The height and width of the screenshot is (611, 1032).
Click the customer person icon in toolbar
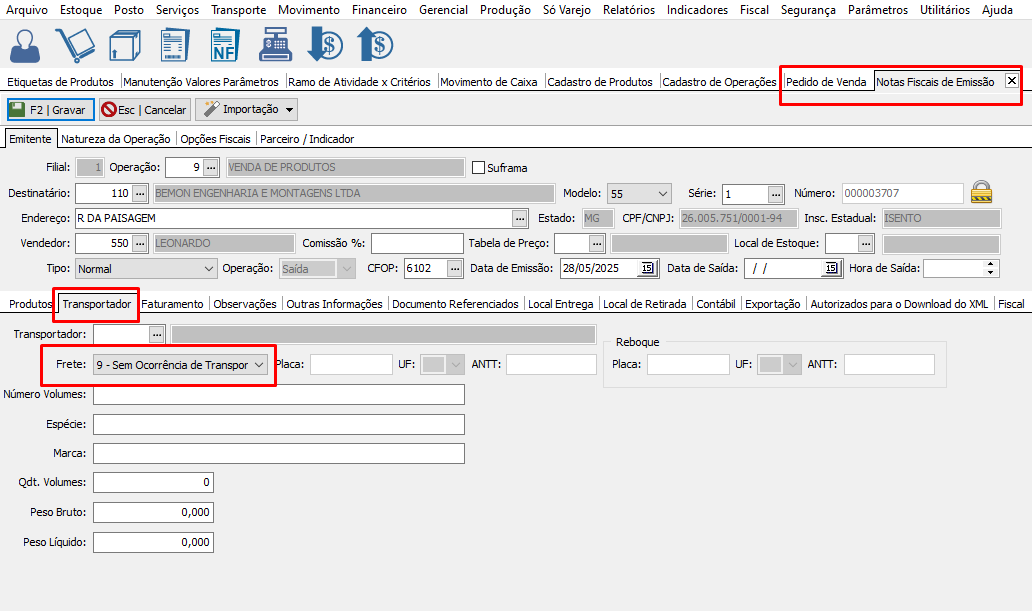(x=26, y=45)
